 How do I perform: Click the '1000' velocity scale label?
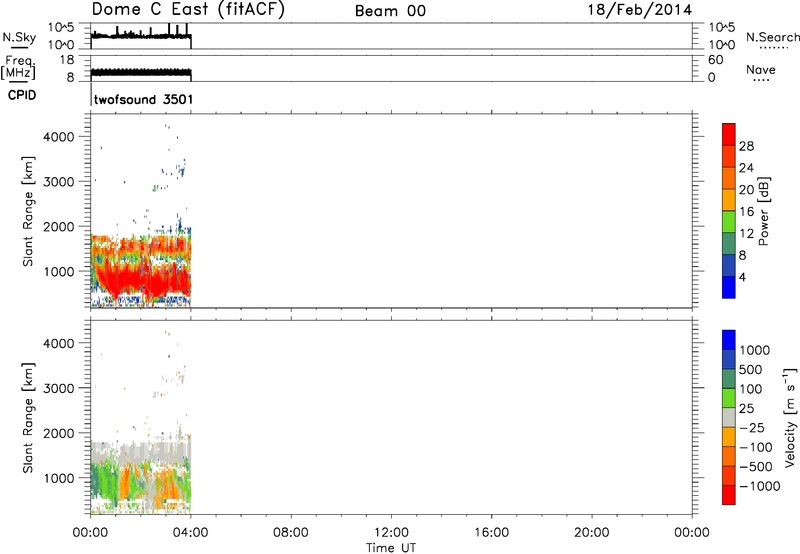755,350
